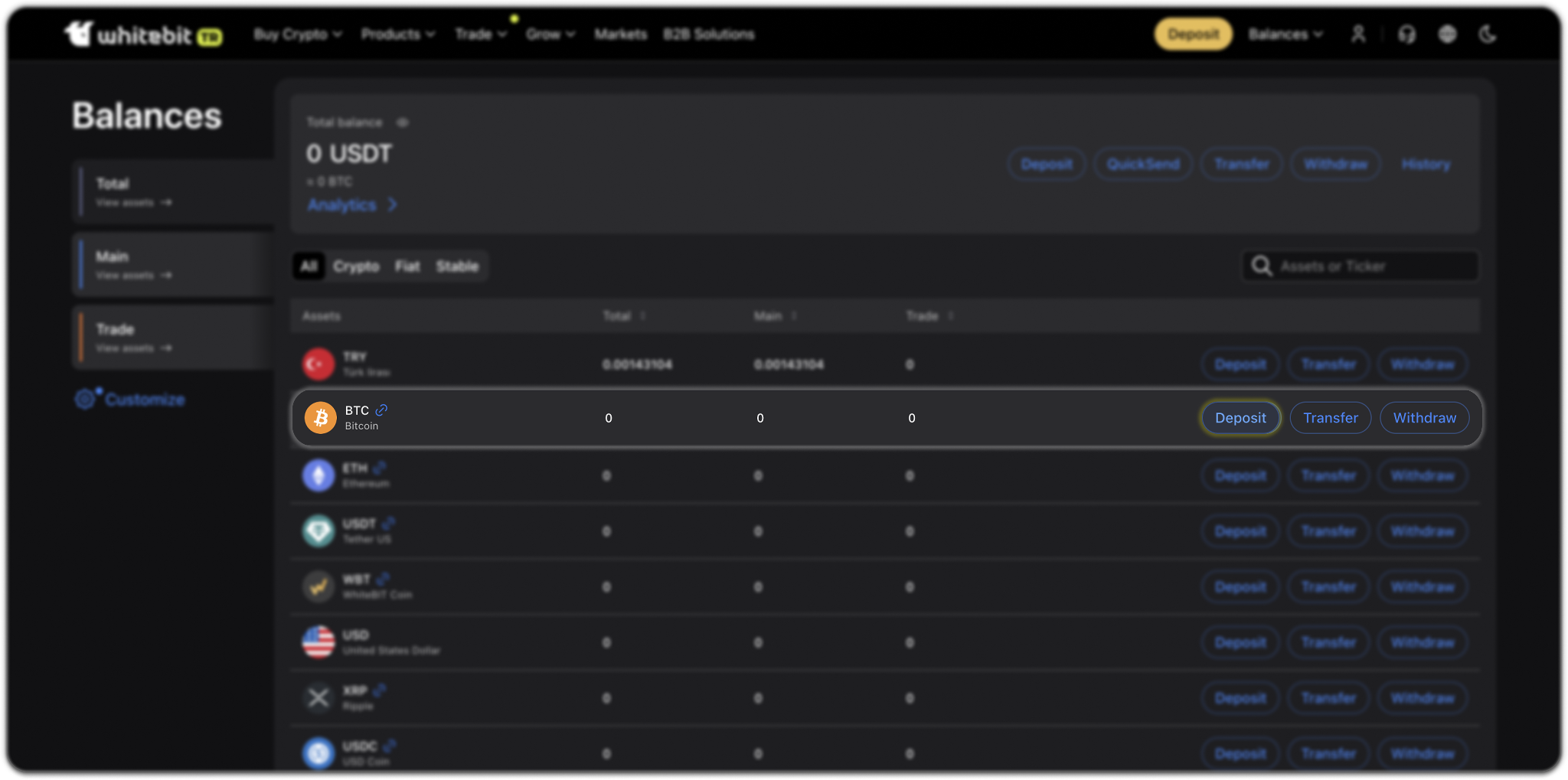The image size is (1568, 780).
Task: Sort by the Trade column arrows
Action: point(950,316)
